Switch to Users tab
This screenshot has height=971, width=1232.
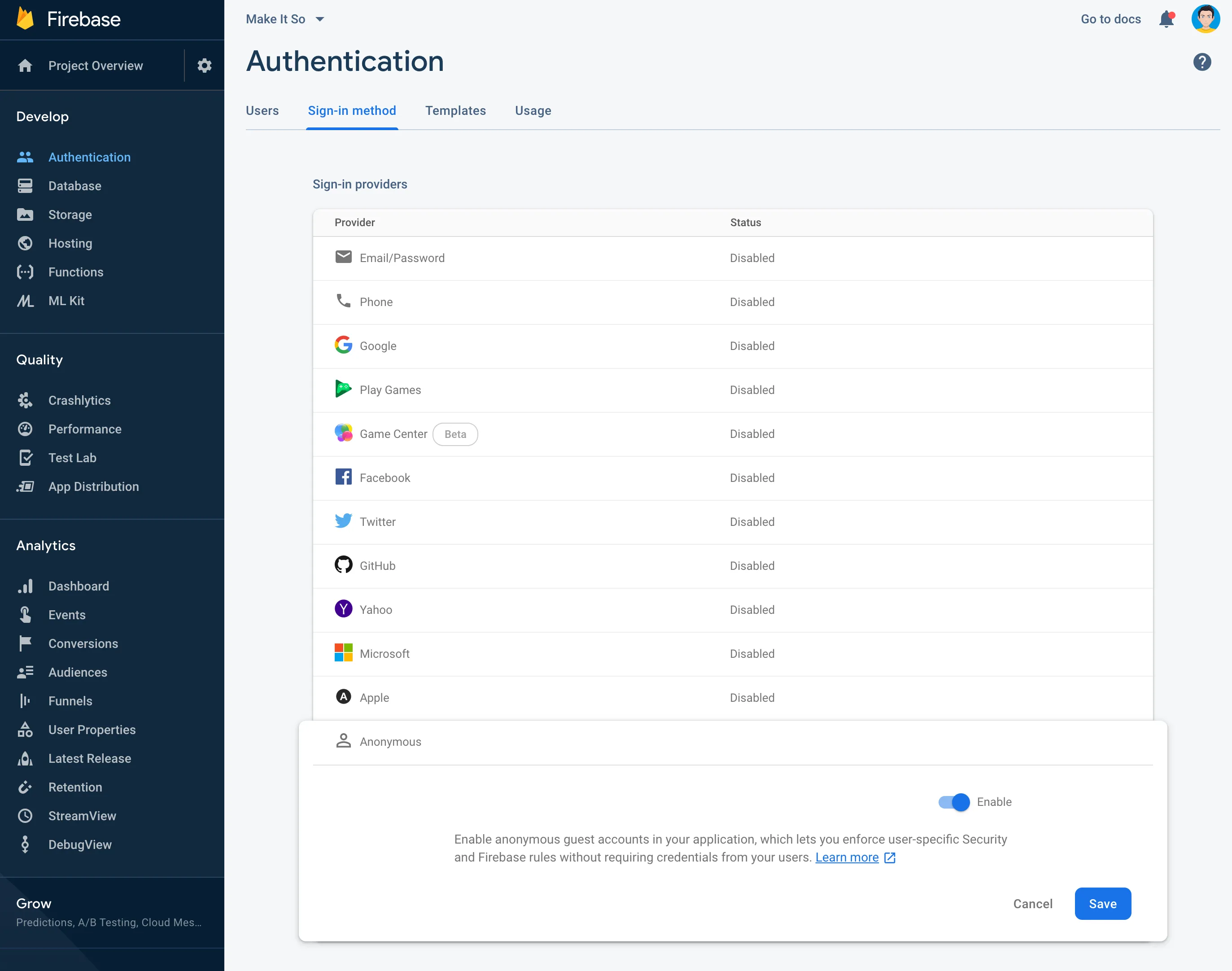coord(262,110)
